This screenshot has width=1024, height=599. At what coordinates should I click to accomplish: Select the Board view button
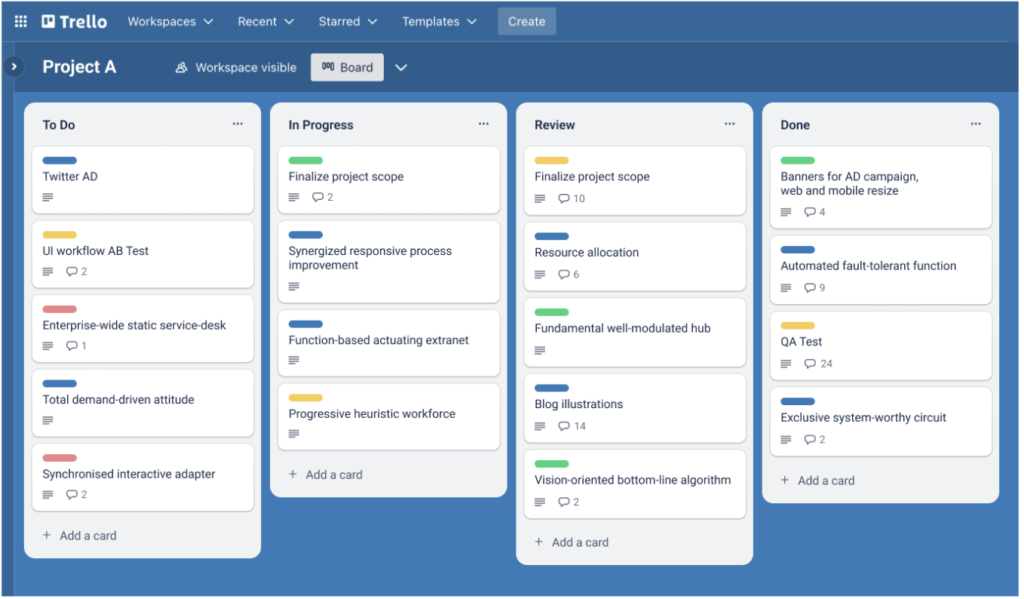click(347, 67)
